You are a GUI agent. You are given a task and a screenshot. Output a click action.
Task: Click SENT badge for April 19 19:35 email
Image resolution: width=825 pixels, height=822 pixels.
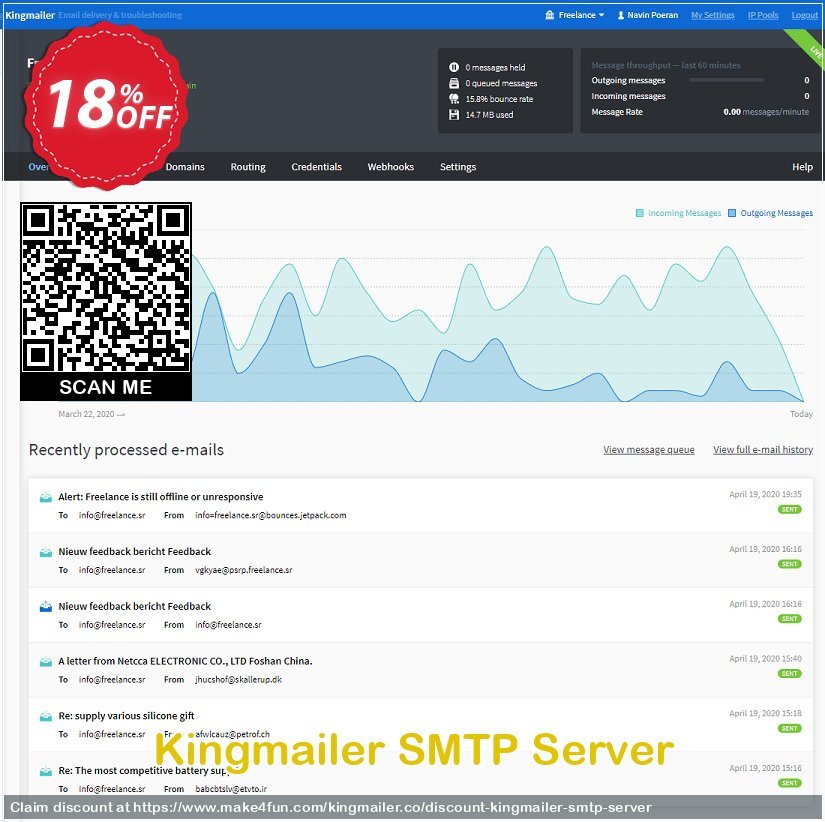click(x=789, y=509)
